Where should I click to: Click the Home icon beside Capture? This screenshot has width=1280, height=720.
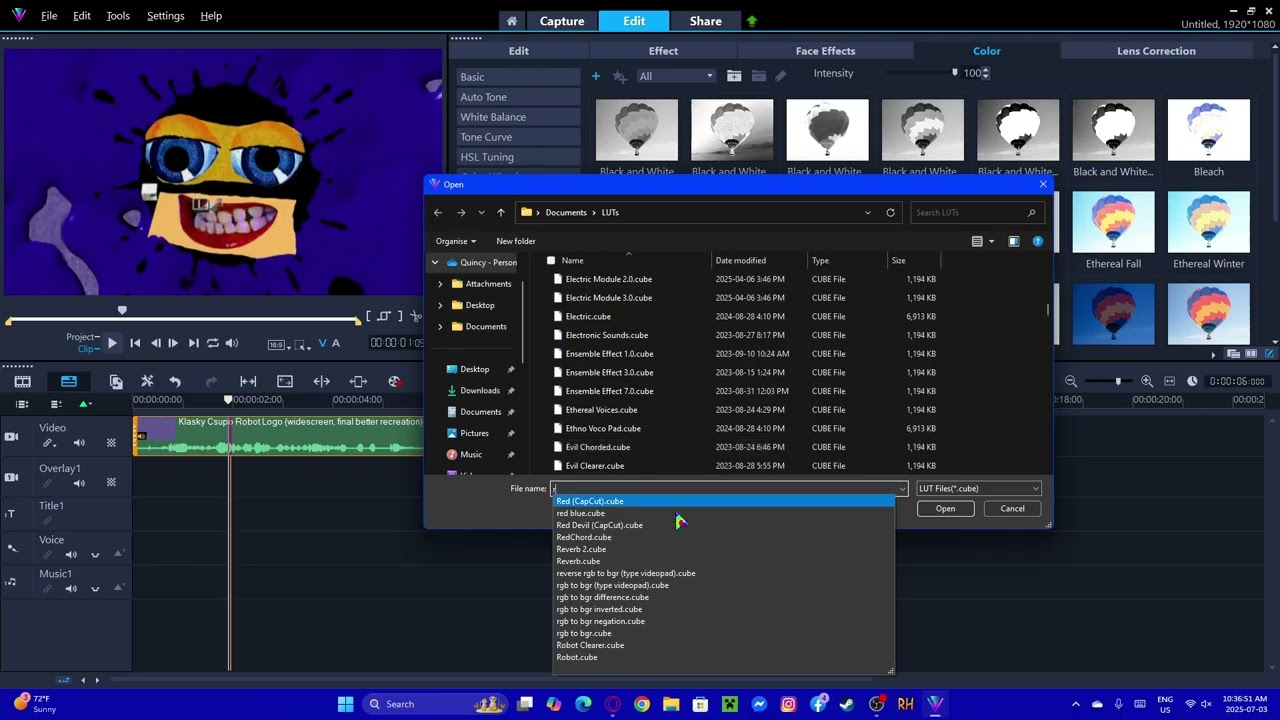pos(512,21)
